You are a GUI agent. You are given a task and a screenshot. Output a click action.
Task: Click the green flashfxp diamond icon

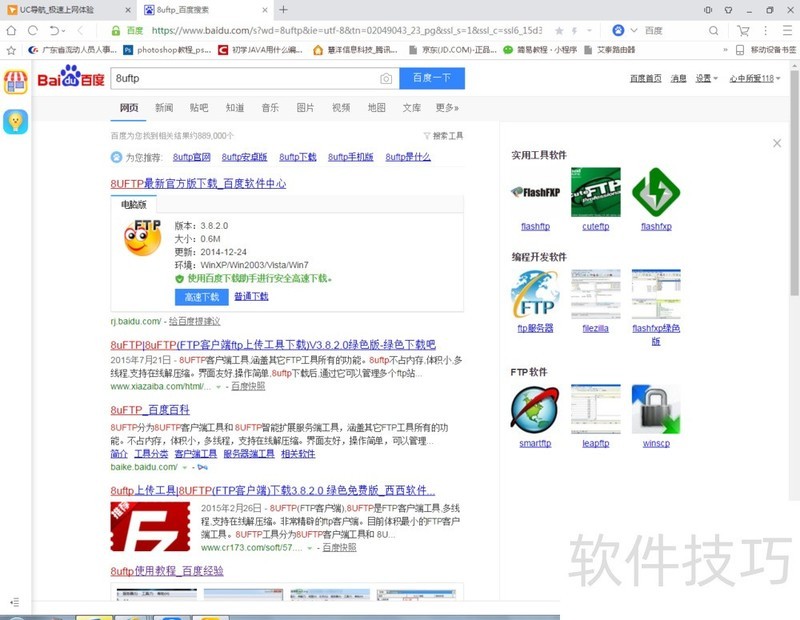656,192
